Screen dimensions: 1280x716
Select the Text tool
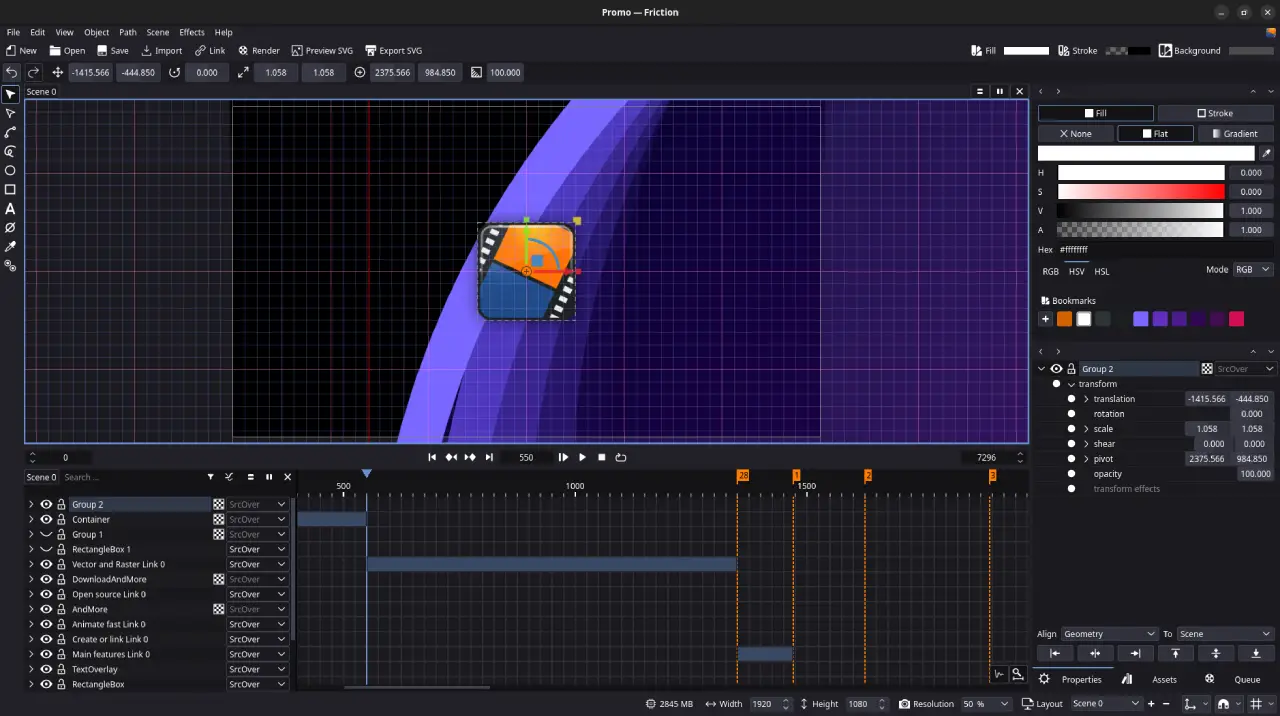[10, 208]
